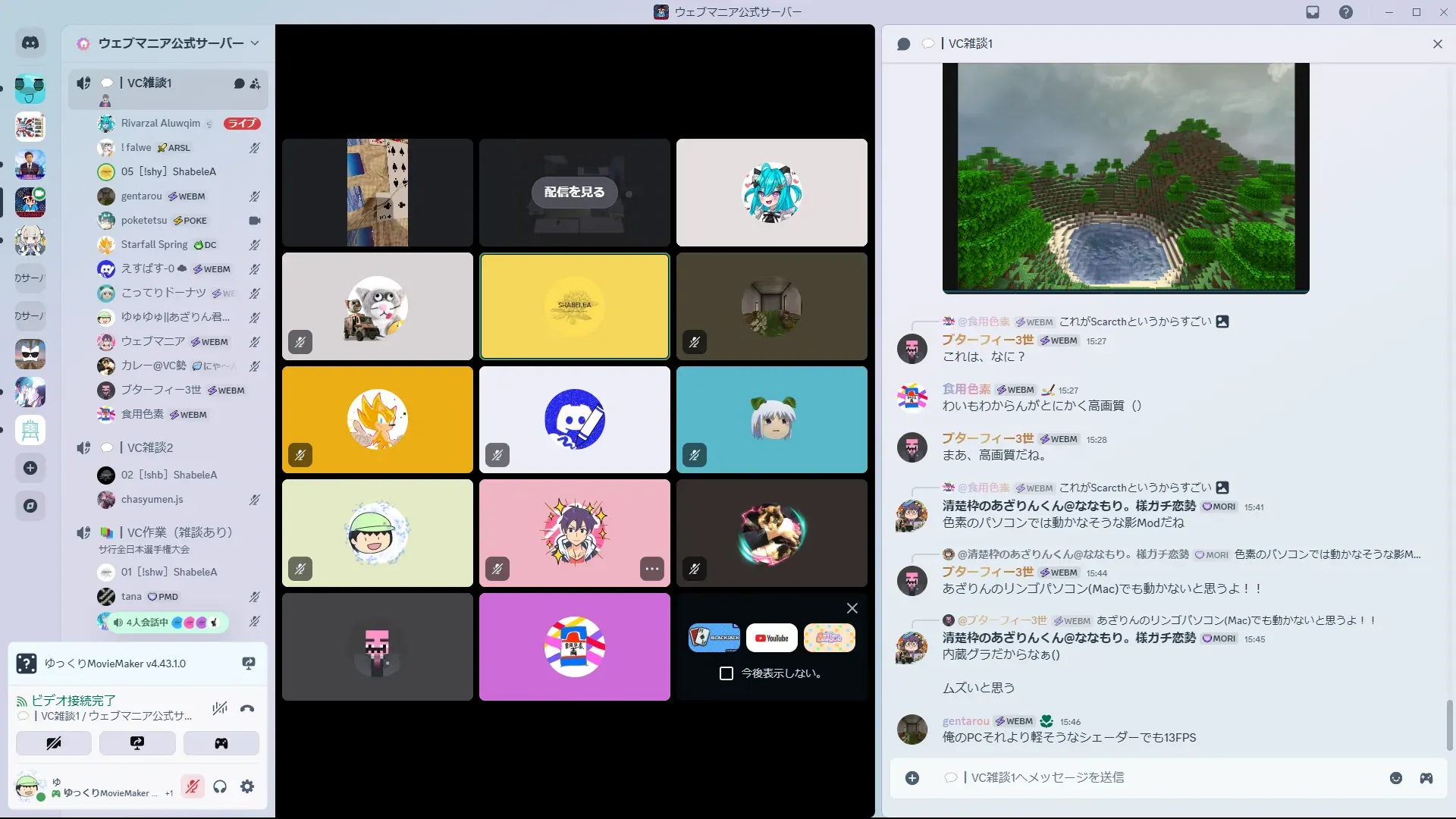This screenshot has height=819, width=1456.
Task: Click the YouTube activity shortcut
Action: tap(771, 638)
